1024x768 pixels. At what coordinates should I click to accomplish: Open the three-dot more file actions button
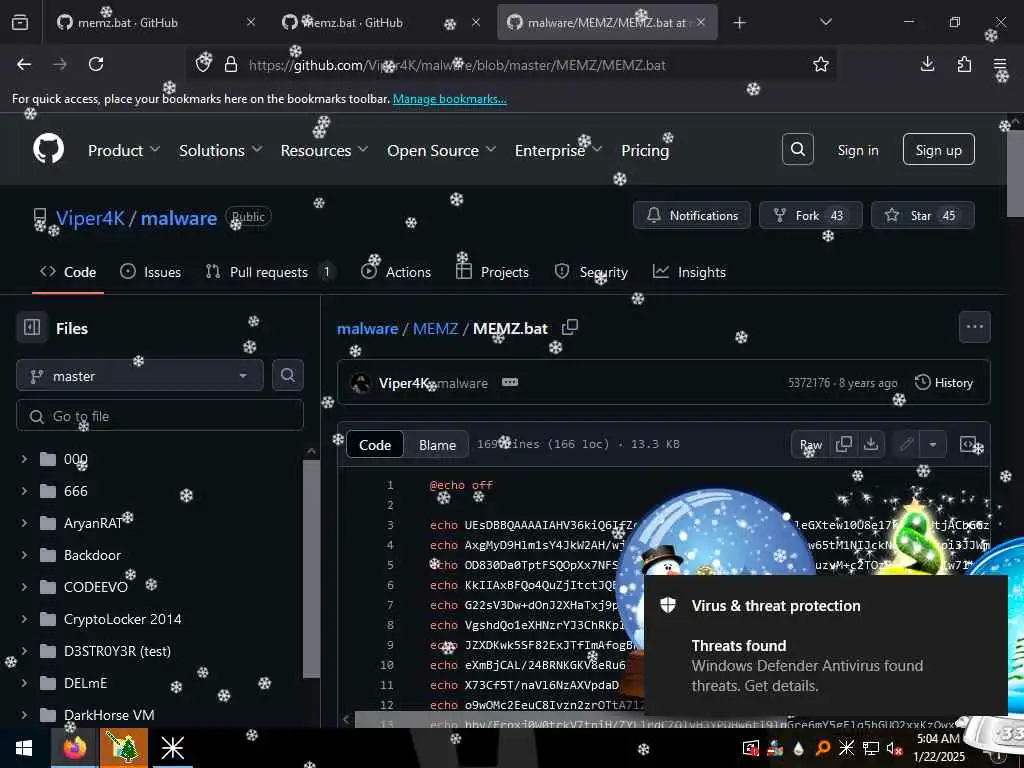coord(974,327)
